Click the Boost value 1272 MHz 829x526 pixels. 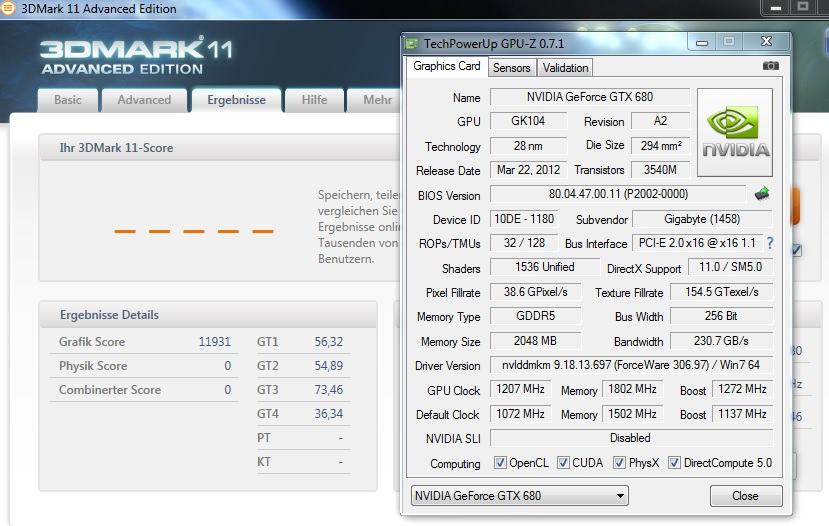pos(742,389)
